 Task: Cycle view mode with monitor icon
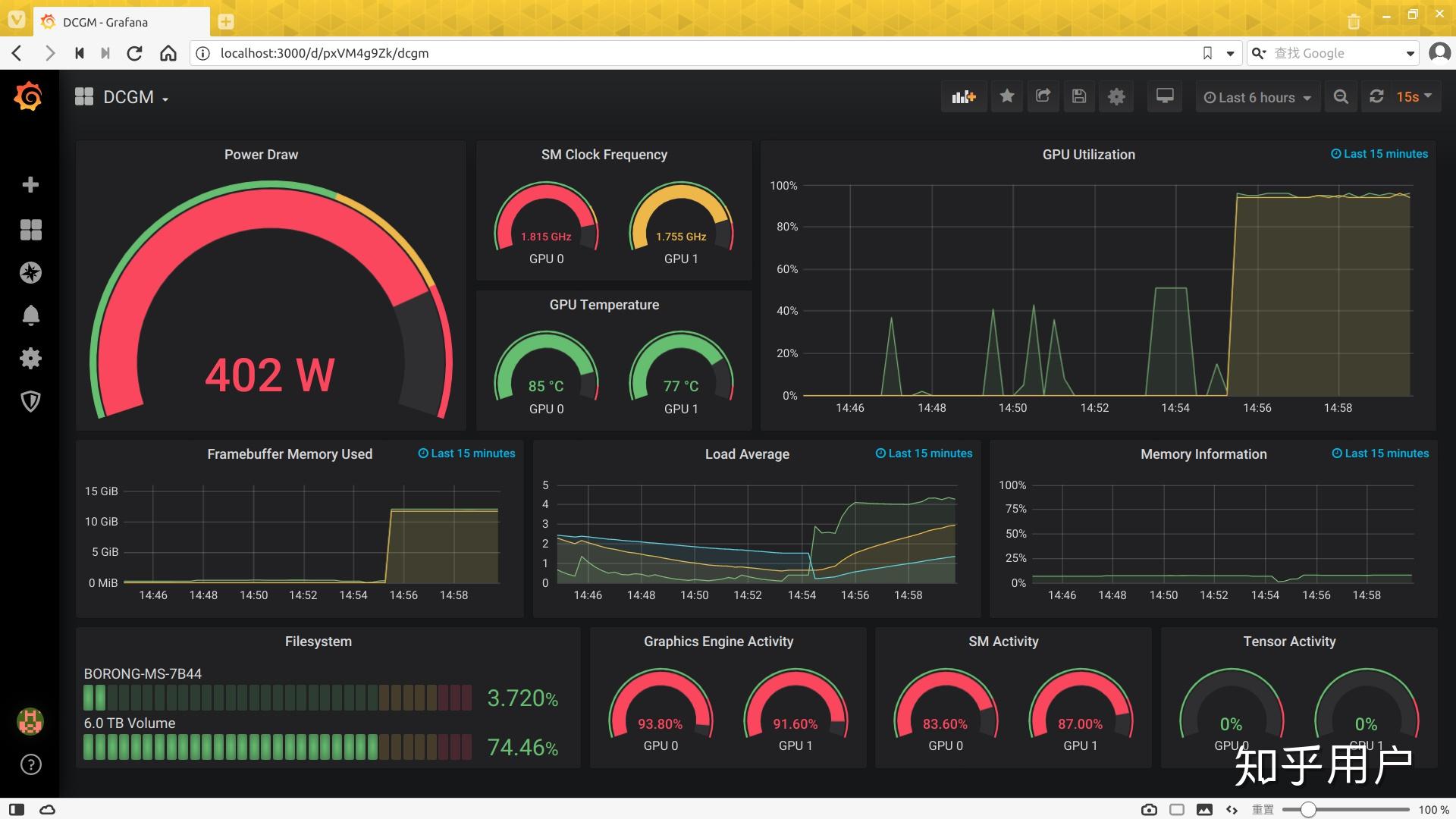[1164, 96]
